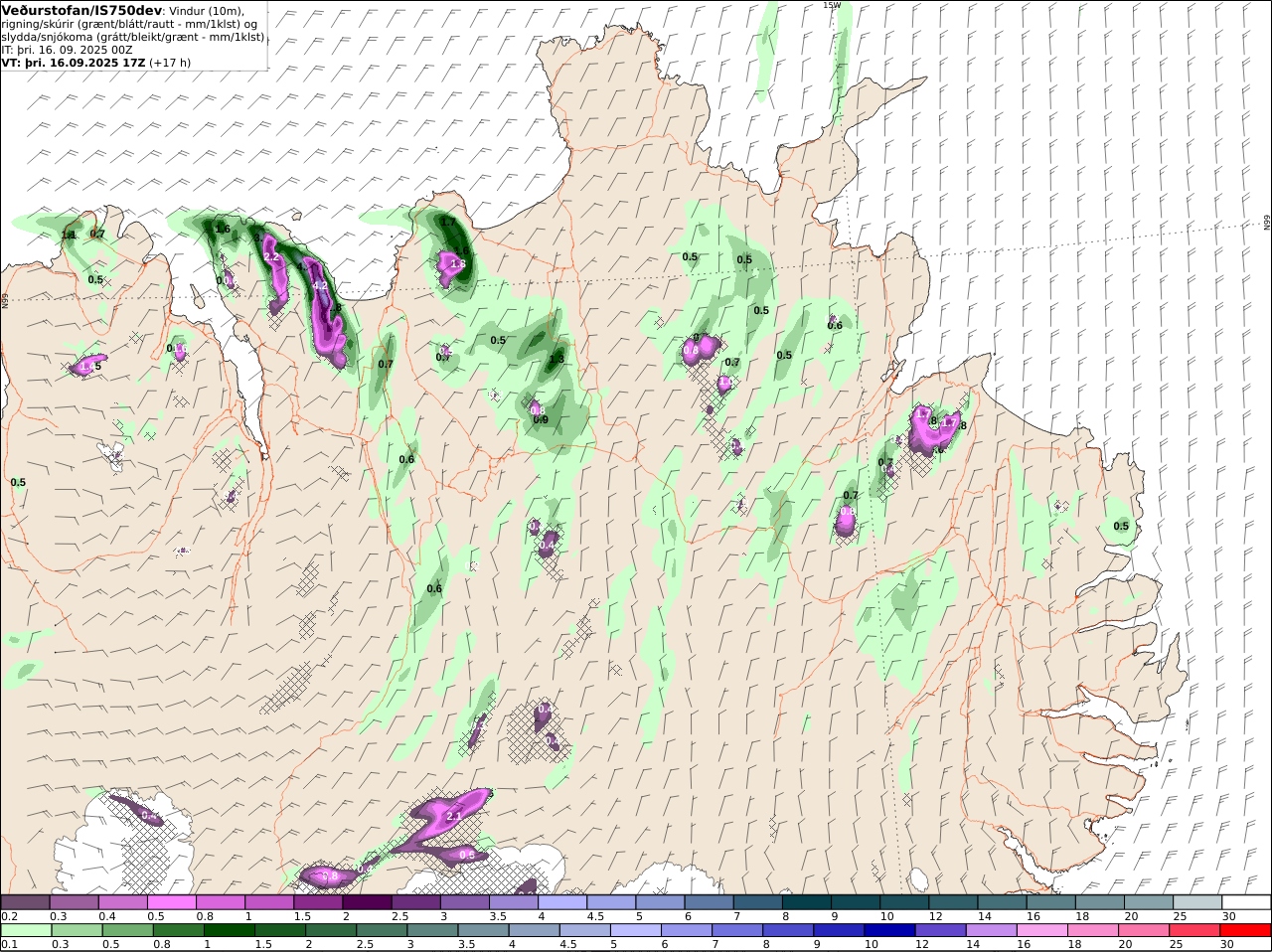Image resolution: width=1272 pixels, height=952 pixels.
Task: Click the white swatch above label 30 in the top legend row
Action: click(x=1245, y=902)
